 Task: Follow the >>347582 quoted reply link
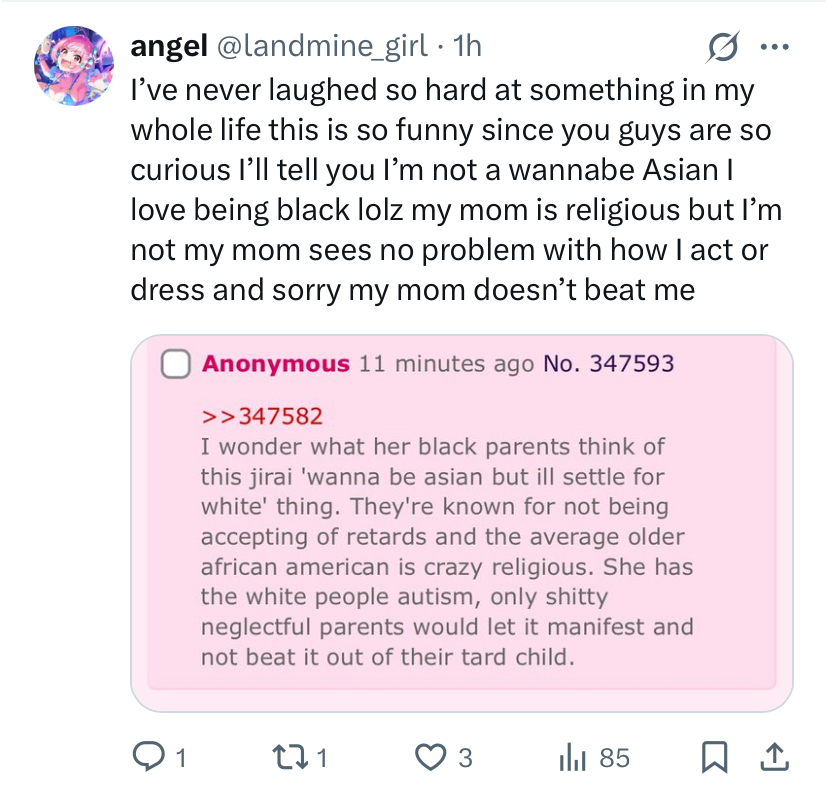point(262,417)
